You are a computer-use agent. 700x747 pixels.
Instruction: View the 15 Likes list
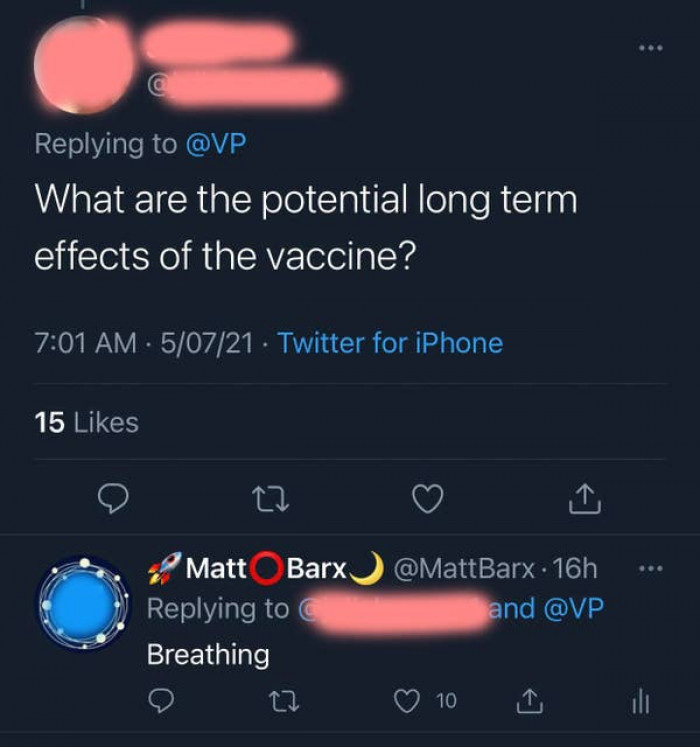point(87,422)
